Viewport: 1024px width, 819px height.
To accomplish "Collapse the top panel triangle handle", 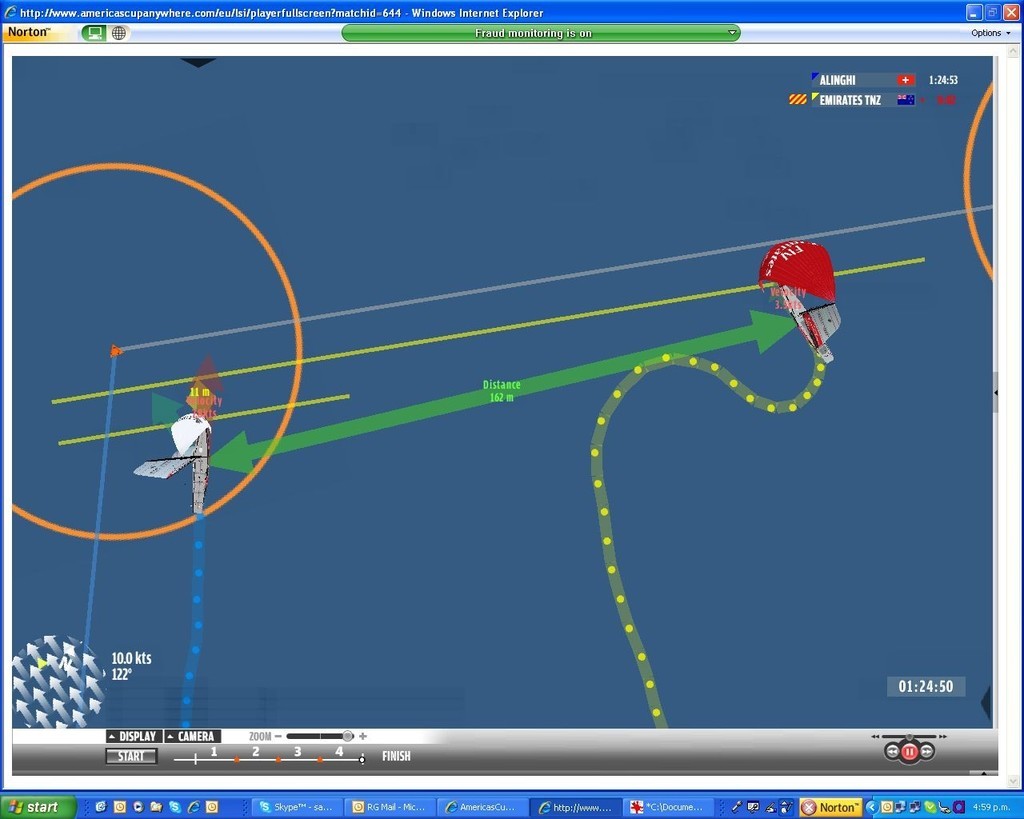I will pyautogui.click(x=198, y=63).
